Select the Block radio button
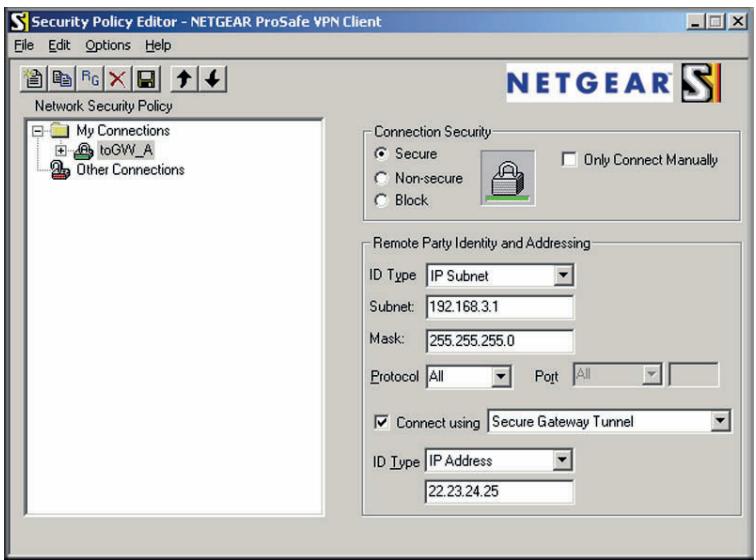The image size is (756, 560). [x=381, y=200]
